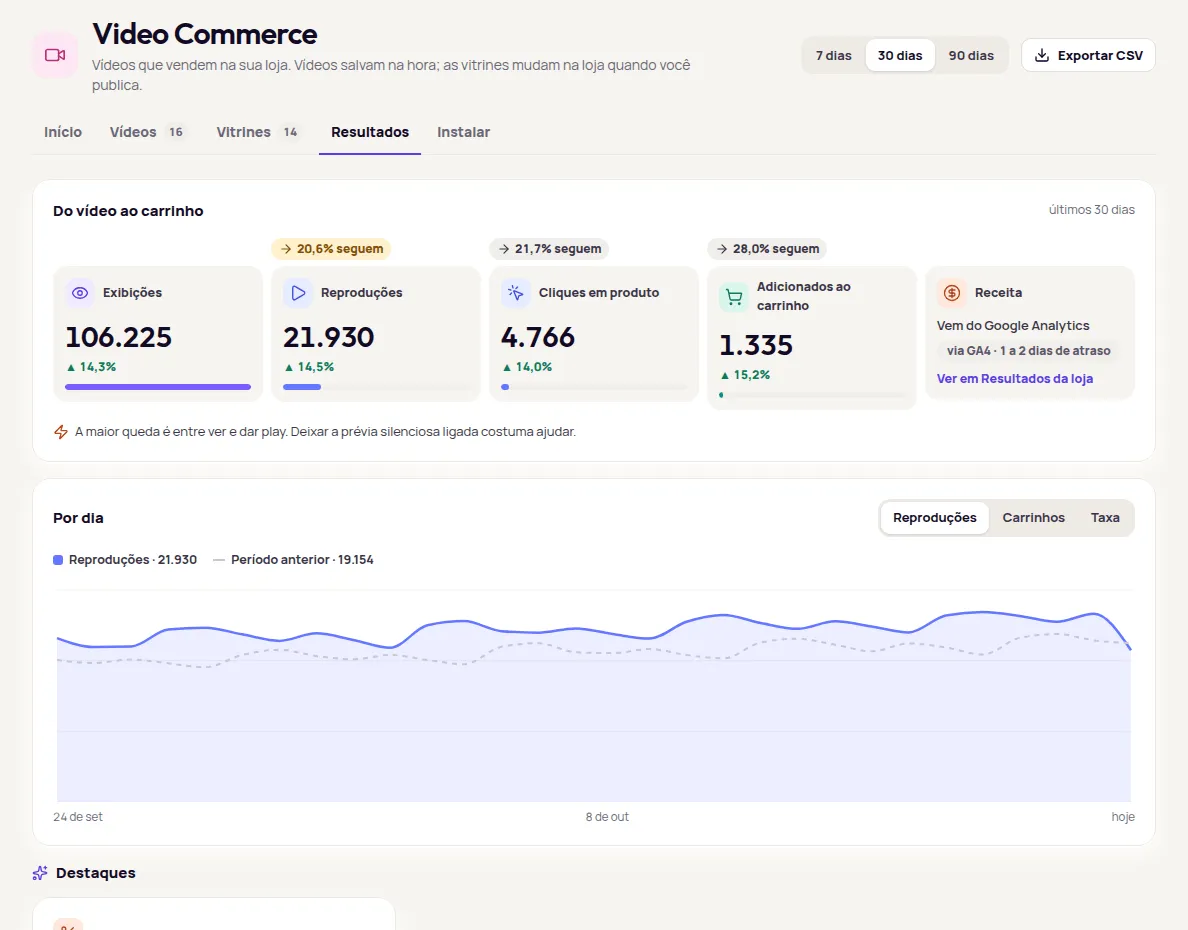Select the 7 dias period
Image resolution: width=1188 pixels, height=930 pixels.
point(833,55)
